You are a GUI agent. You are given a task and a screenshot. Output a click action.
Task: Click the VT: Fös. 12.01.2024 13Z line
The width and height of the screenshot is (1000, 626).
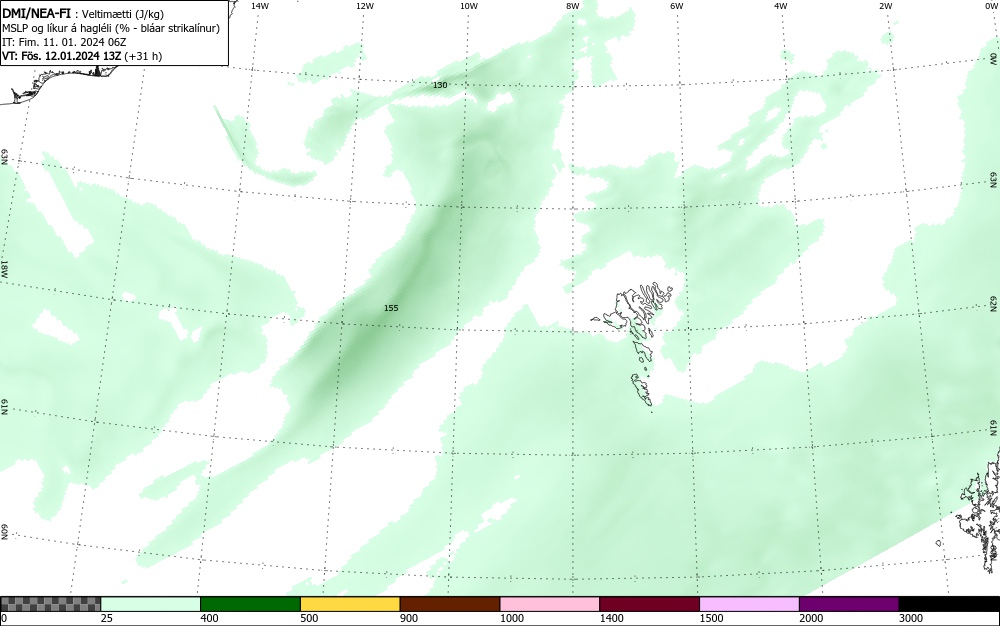[82, 56]
